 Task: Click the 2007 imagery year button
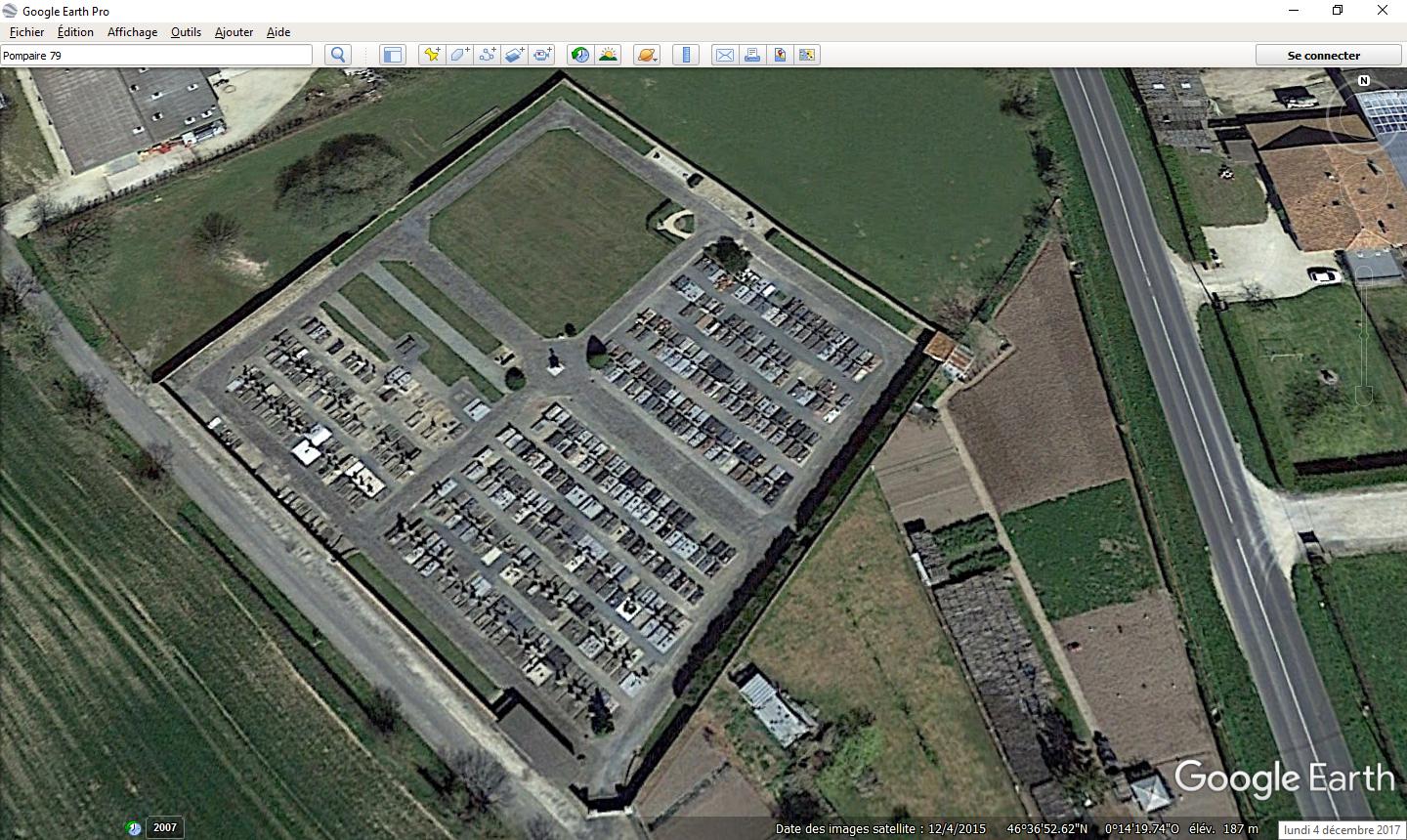click(x=165, y=827)
